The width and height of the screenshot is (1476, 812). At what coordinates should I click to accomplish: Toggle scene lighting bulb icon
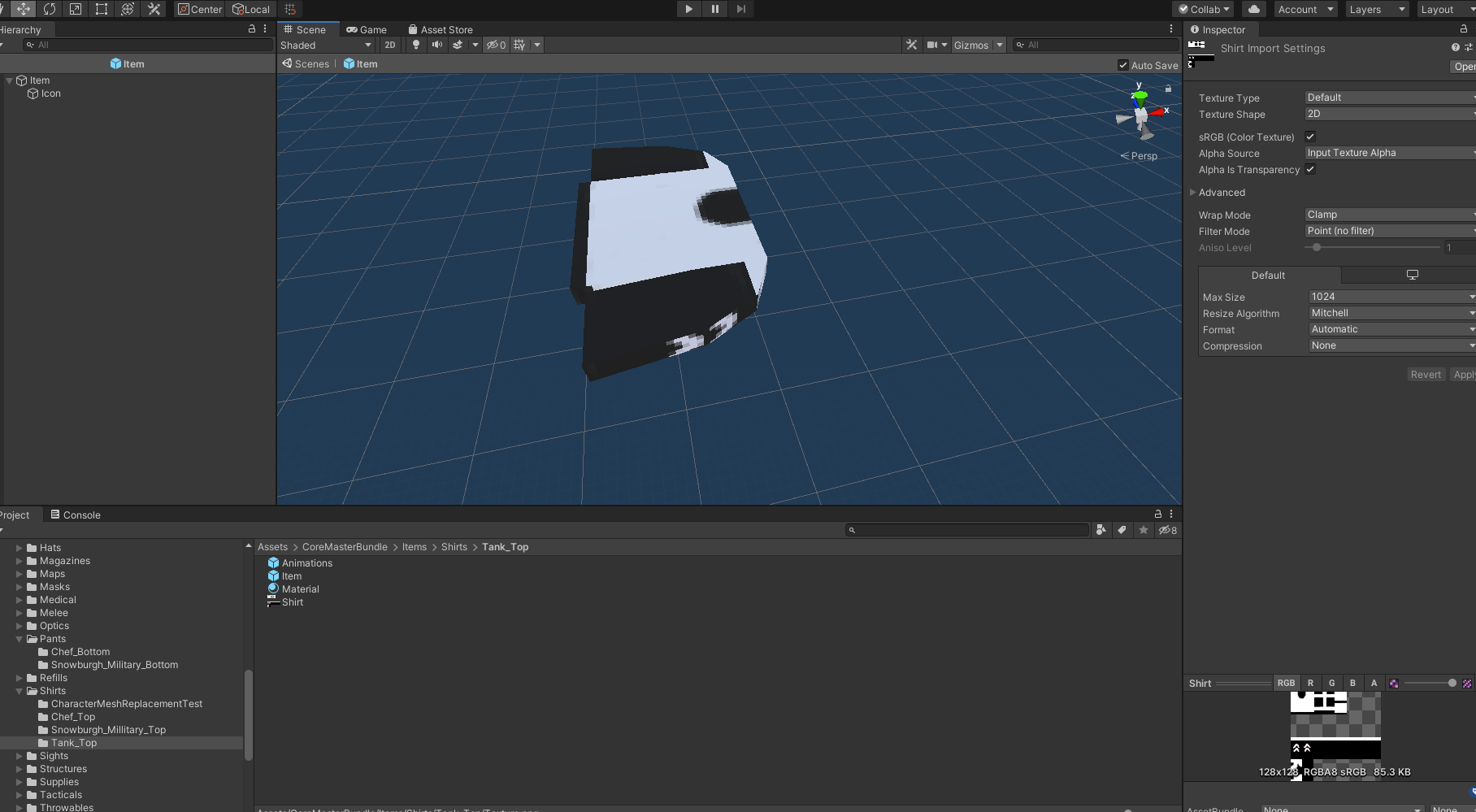click(416, 45)
